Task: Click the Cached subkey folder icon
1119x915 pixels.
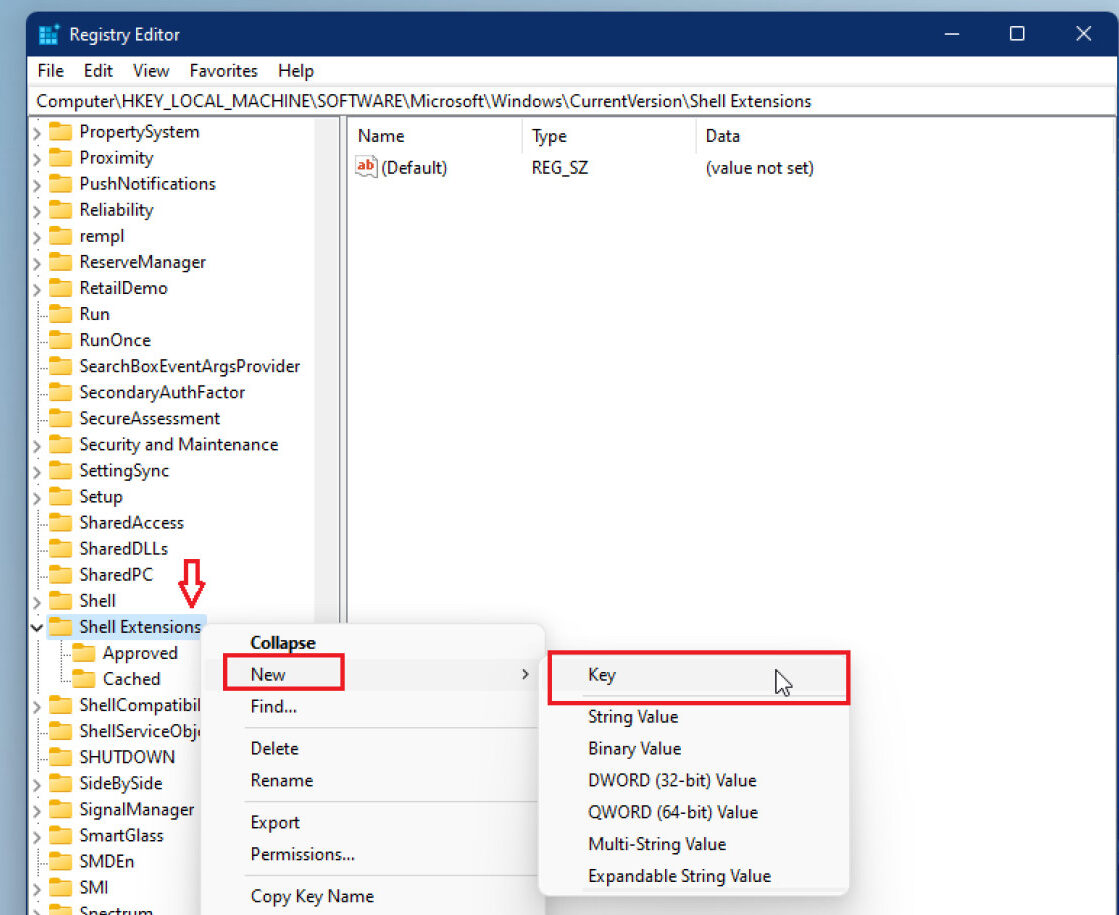Action: (x=84, y=679)
